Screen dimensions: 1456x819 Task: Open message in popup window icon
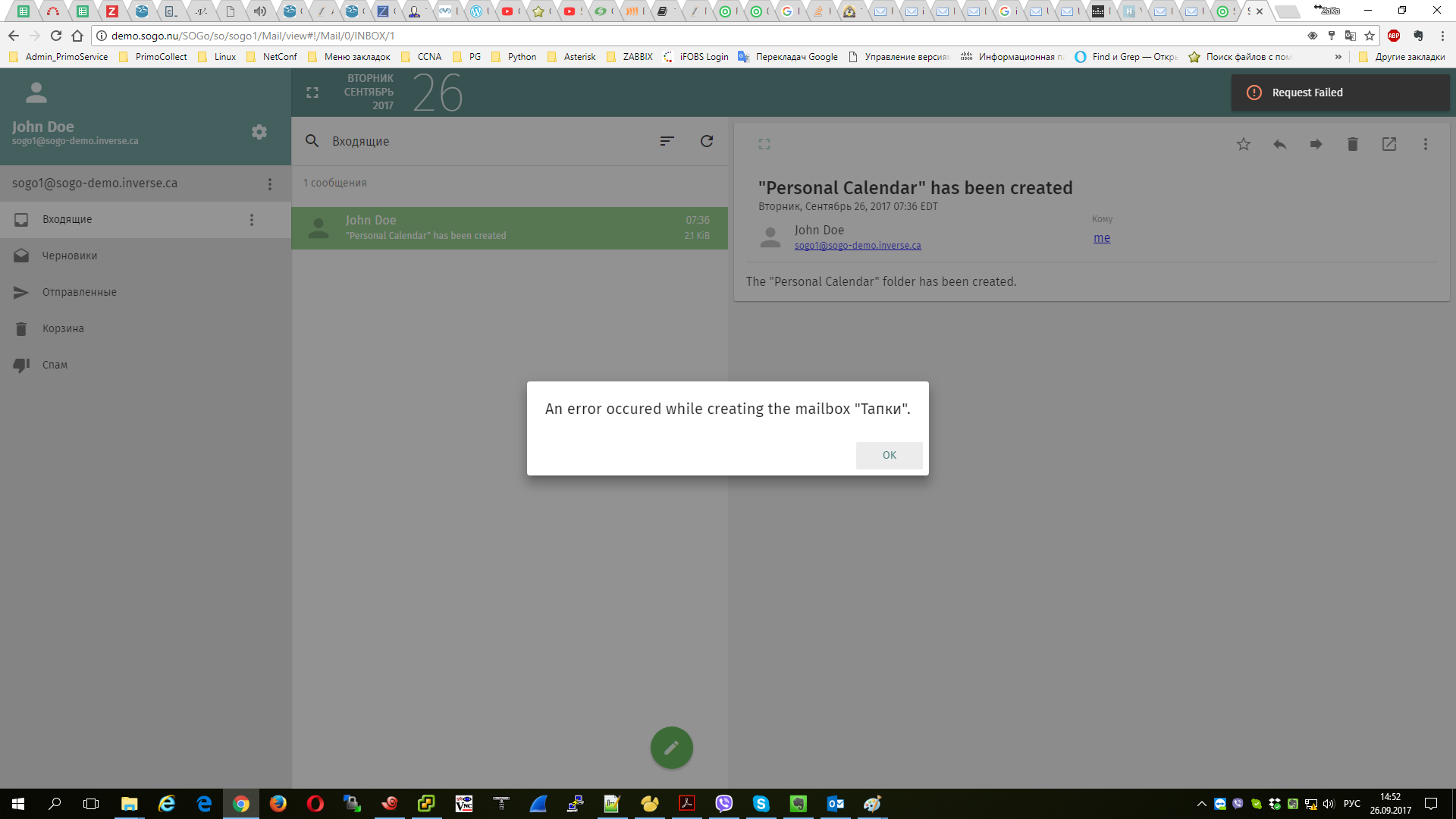[x=1389, y=144]
